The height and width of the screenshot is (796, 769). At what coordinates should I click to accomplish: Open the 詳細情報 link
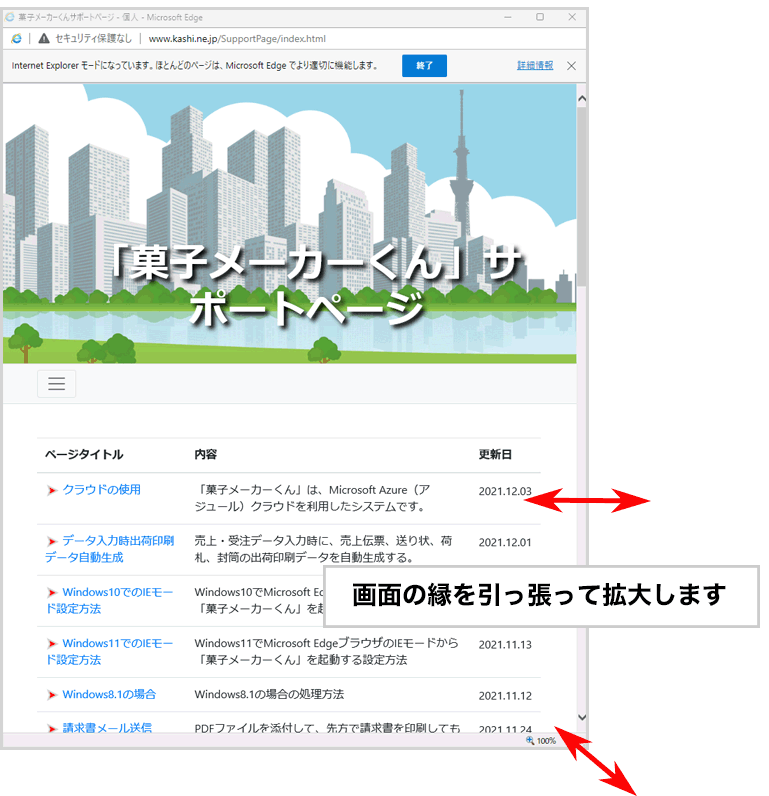(535, 65)
